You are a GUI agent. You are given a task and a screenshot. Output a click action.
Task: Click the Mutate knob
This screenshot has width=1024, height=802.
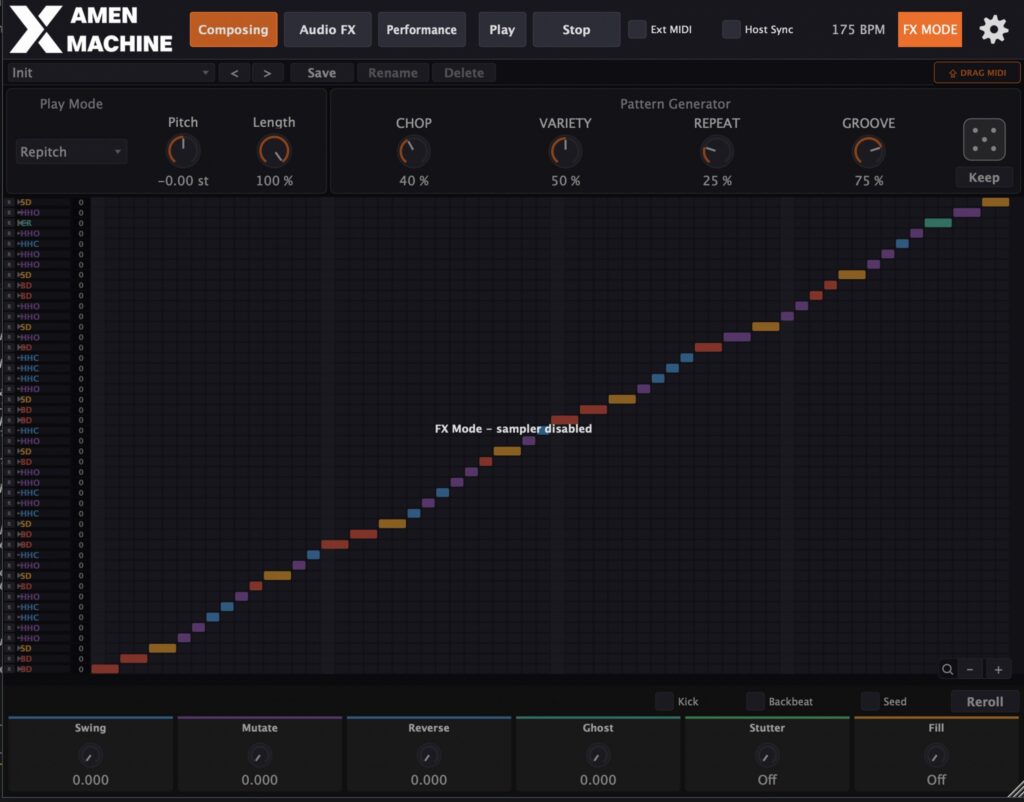click(259, 756)
